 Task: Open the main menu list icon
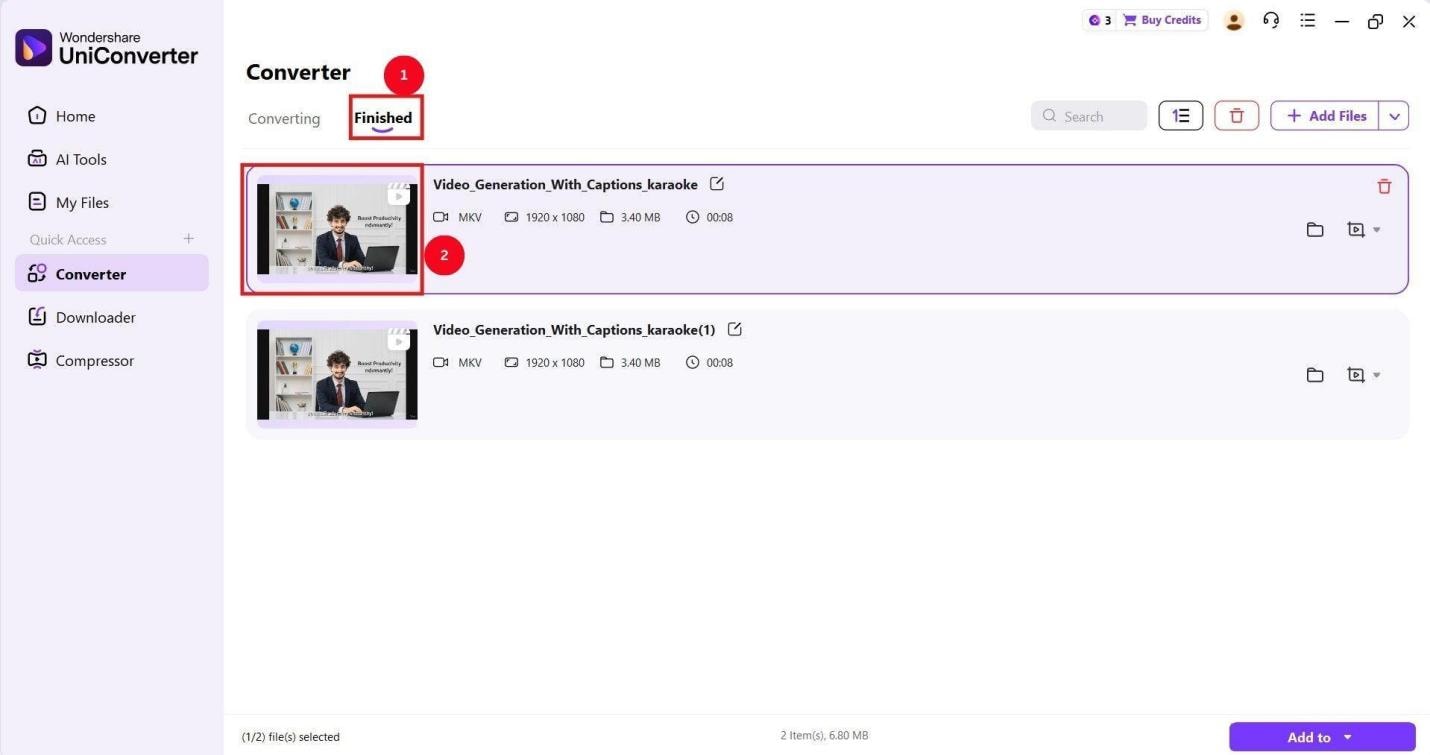[x=1307, y=20]
